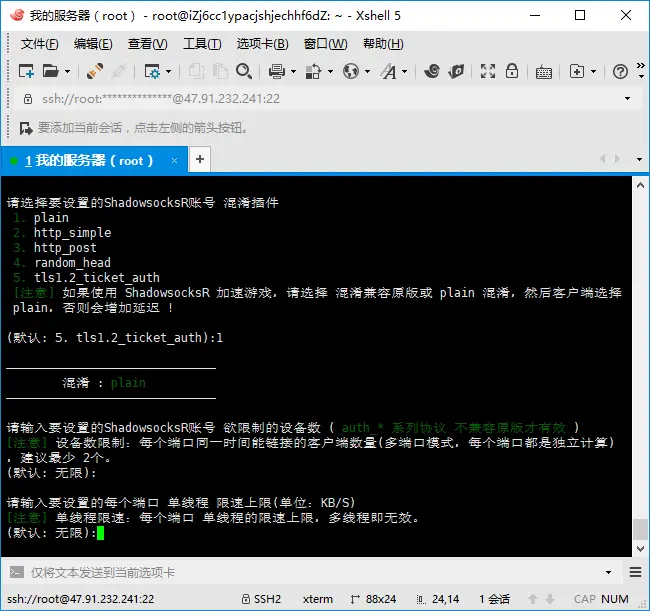The width and height of the screenshot is (650, 611).
Task: Click the Open session folder icon
Action: click(51, 71)
